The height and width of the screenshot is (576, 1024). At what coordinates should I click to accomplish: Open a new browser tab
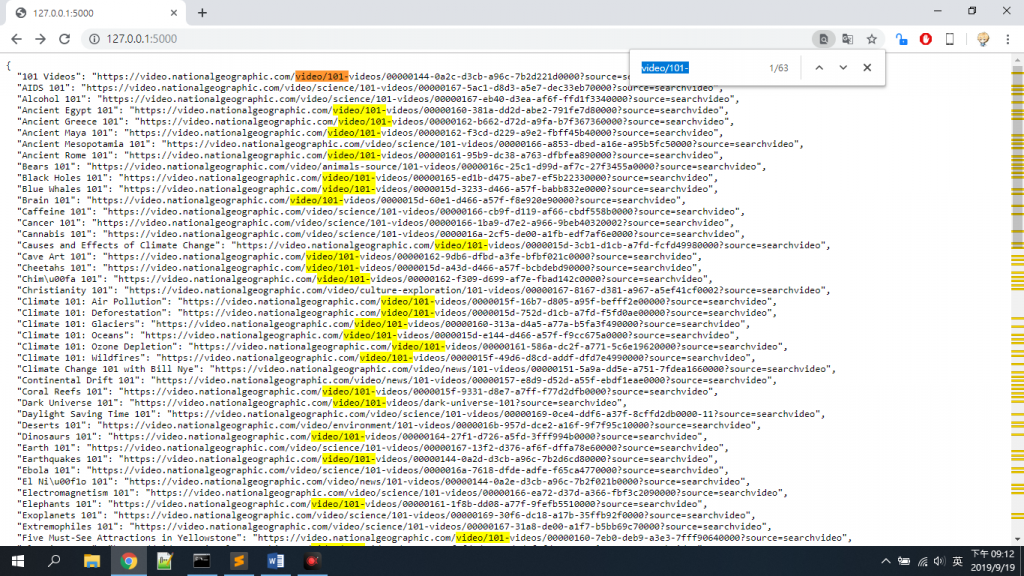[x=202, y=13]
